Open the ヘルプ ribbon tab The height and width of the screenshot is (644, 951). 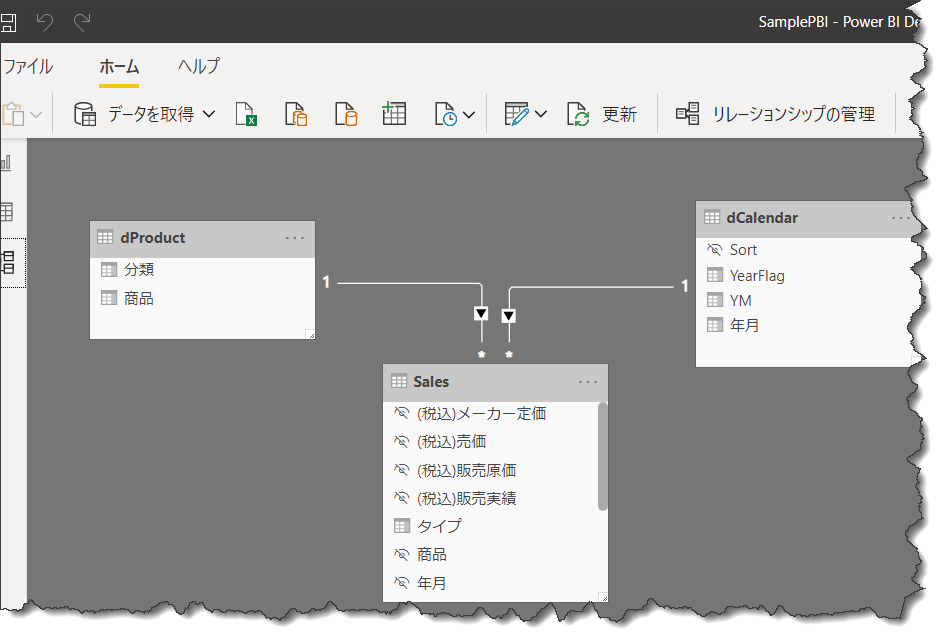pos(199,66)
